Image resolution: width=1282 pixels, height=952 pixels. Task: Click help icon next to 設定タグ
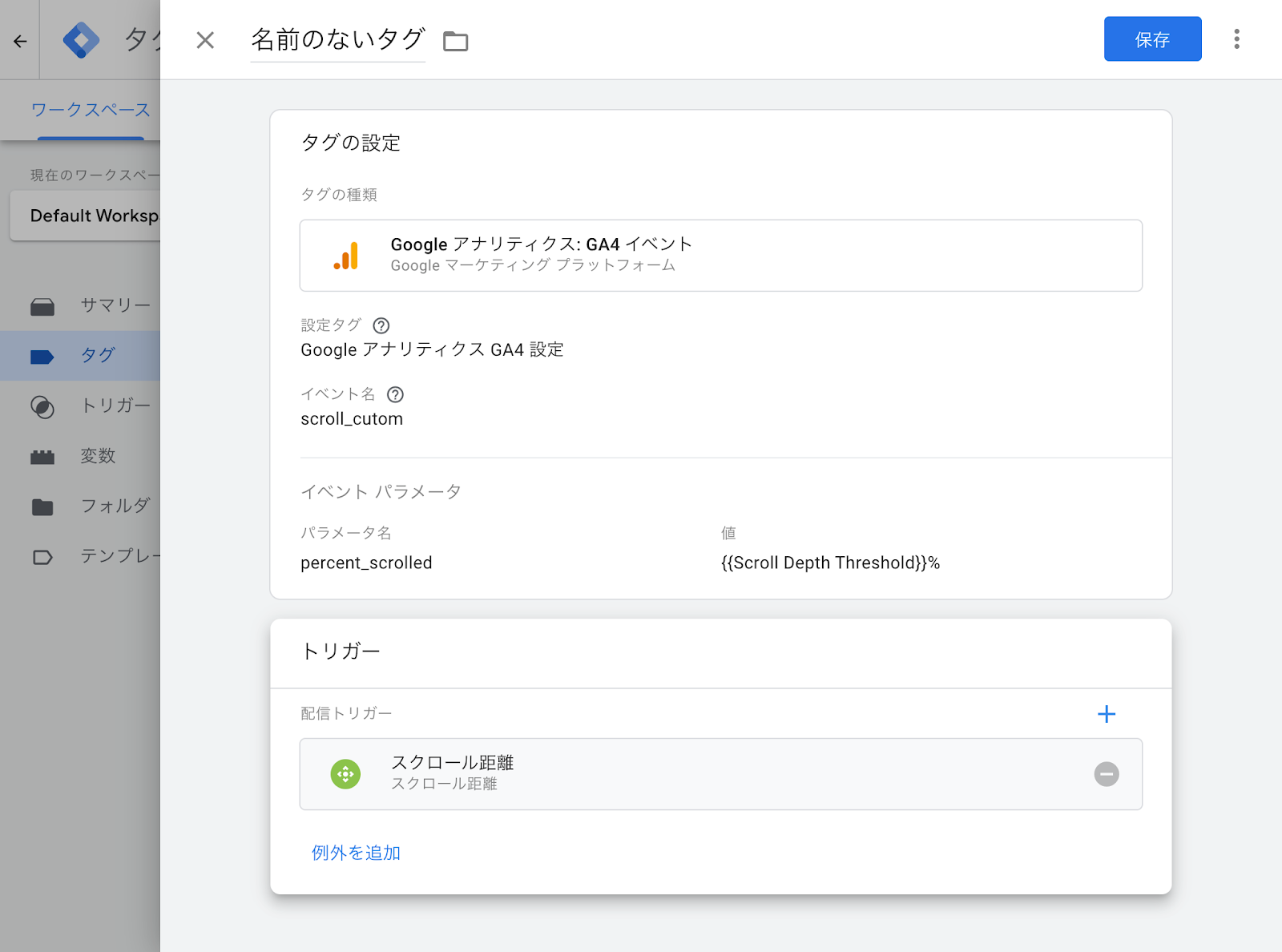point(381,325)
